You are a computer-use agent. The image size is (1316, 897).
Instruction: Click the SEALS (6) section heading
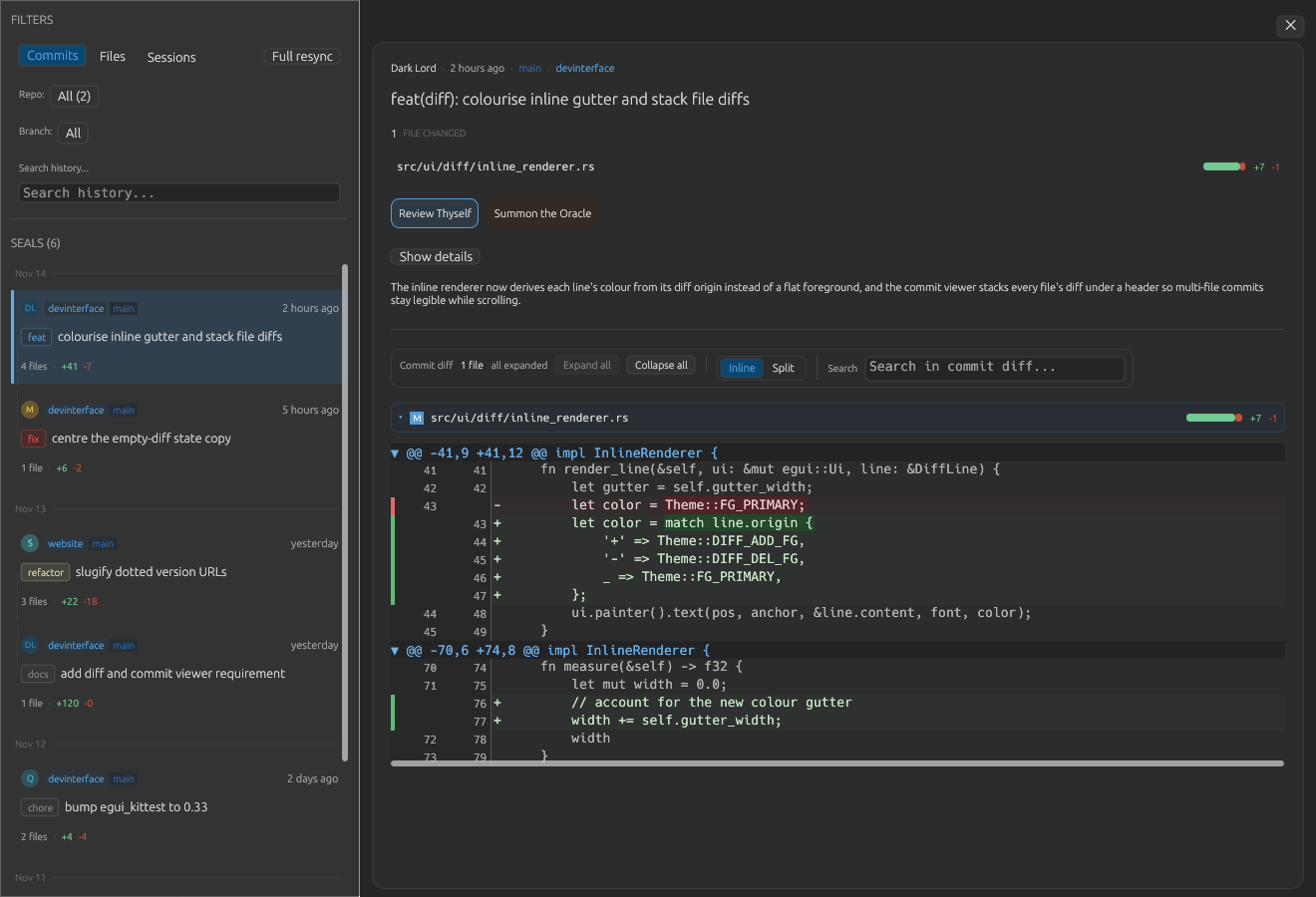(36, 243)
